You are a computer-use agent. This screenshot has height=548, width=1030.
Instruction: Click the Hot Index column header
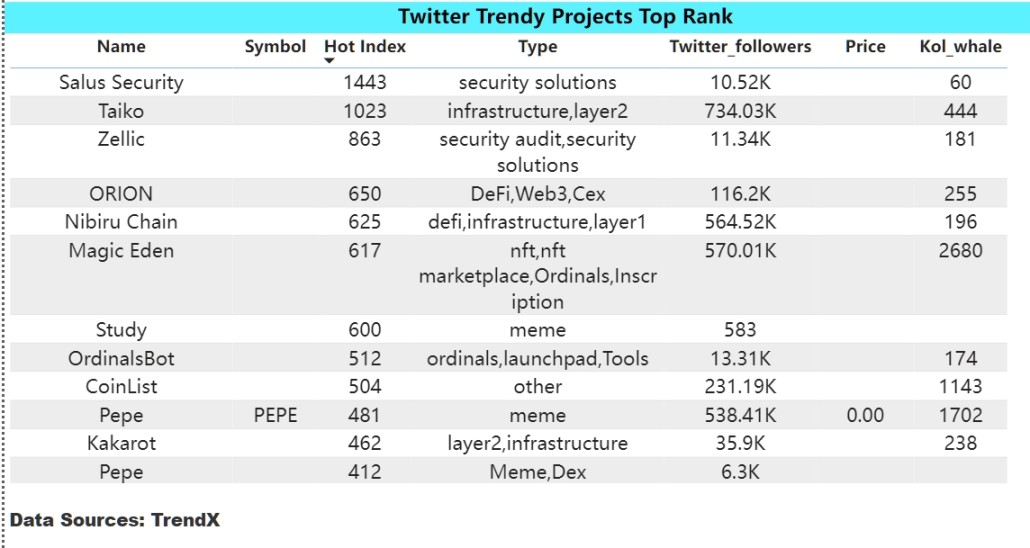coord(365,47)
